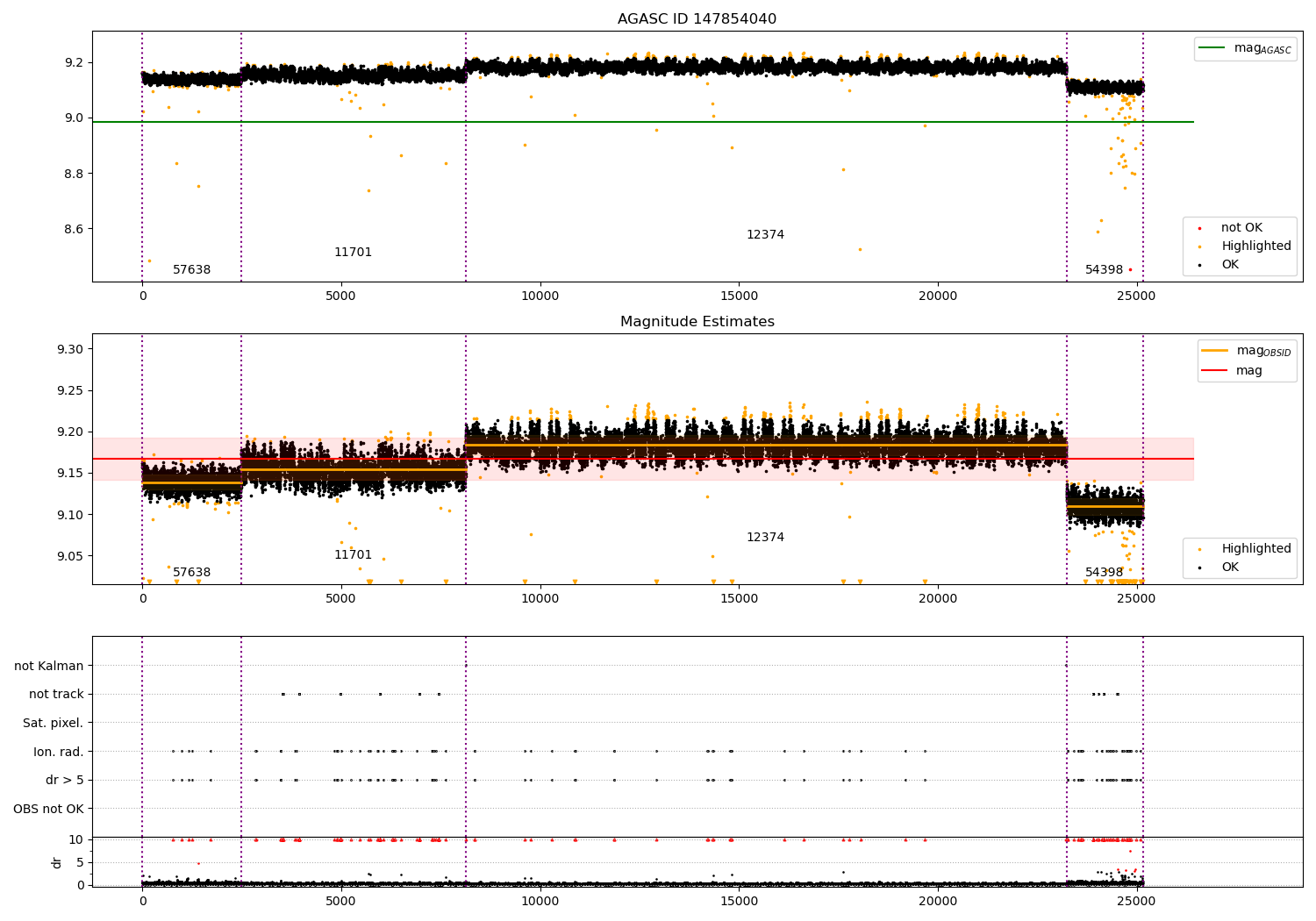The height and width of the screenshot is (921, 1316).
Task: Click obsid label 54398 in Magnitude Estimates plot
Action: (1104, 573)
